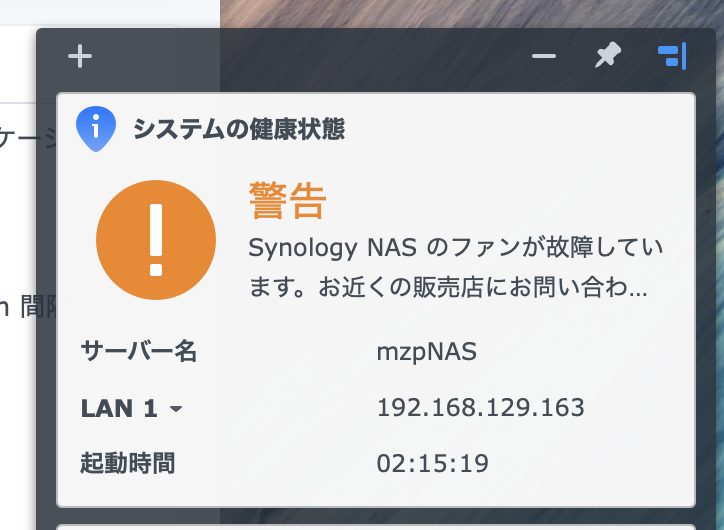
Task: Click the システムの健康状態 widget title
Action: click(239, 129)
